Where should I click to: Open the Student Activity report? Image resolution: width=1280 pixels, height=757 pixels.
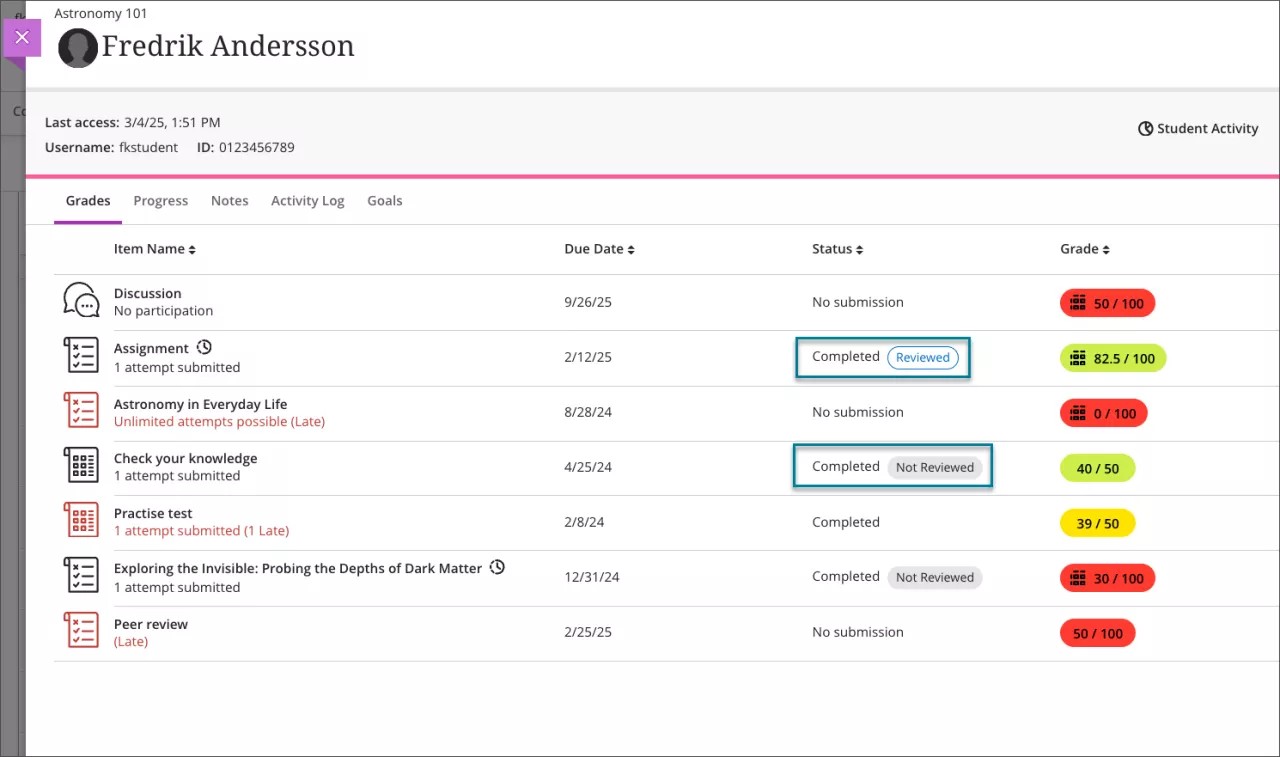point(1207,128)
